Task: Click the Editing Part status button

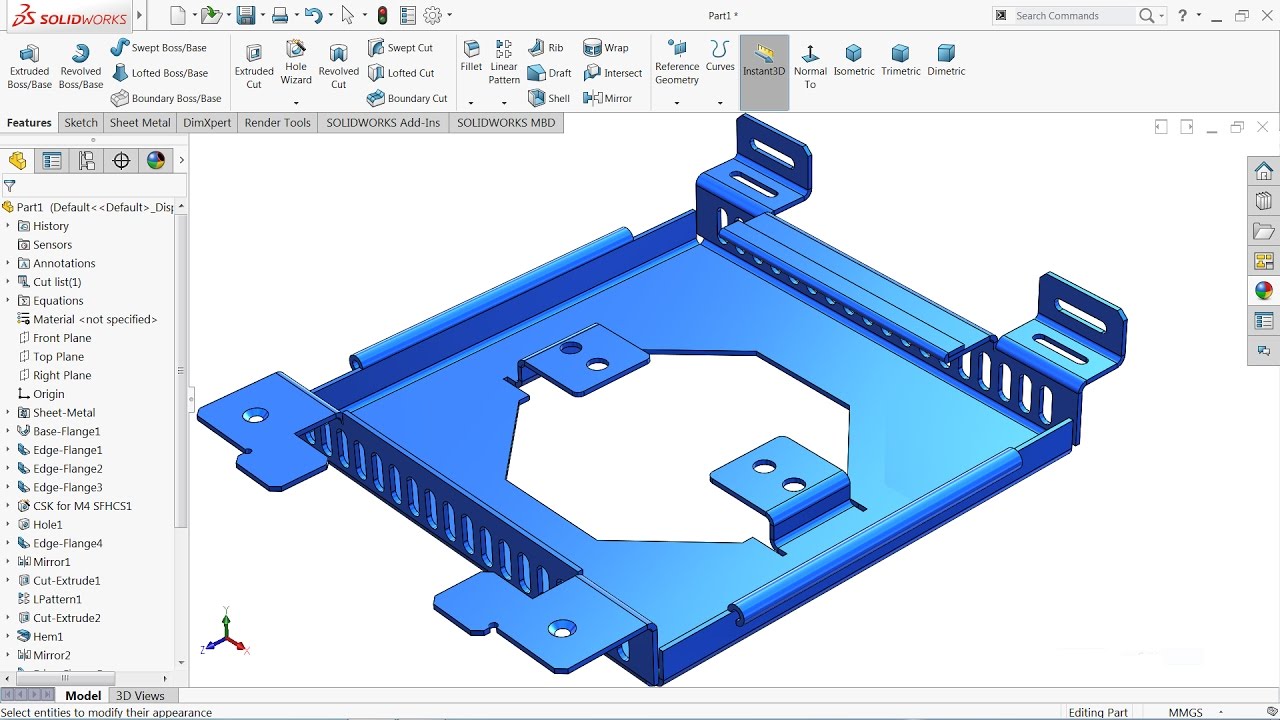Action: coord(1098,711)
